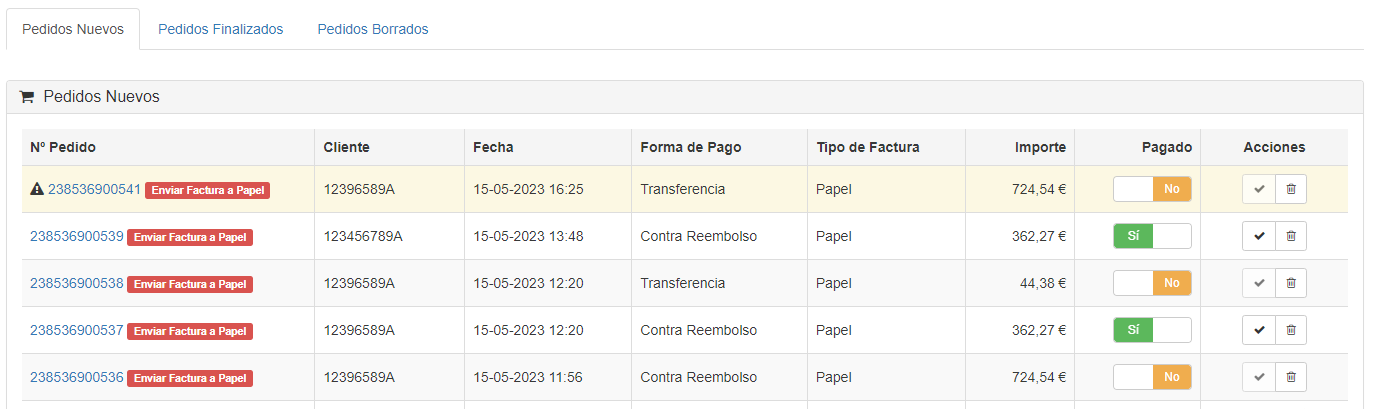Click the checkmark icon for order 238536900541

1259,189
